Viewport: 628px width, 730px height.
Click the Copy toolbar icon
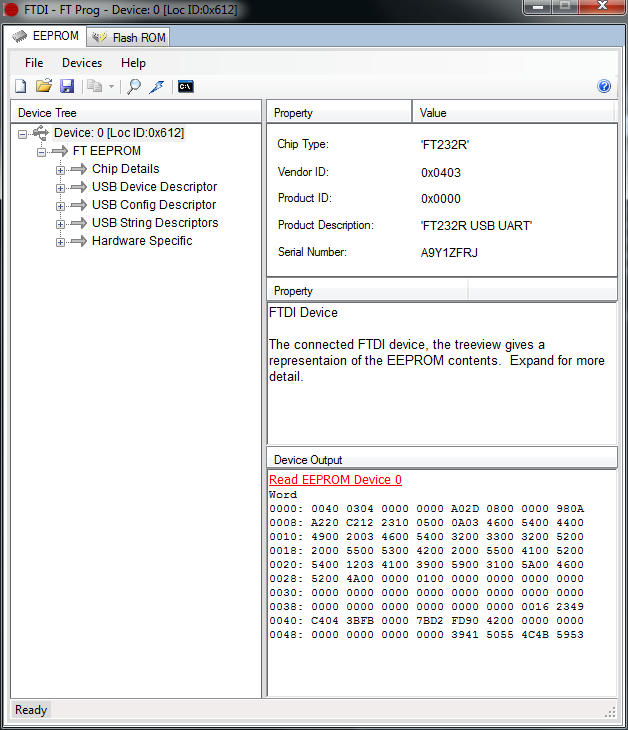pyautogui.click(x=95, y=87)
